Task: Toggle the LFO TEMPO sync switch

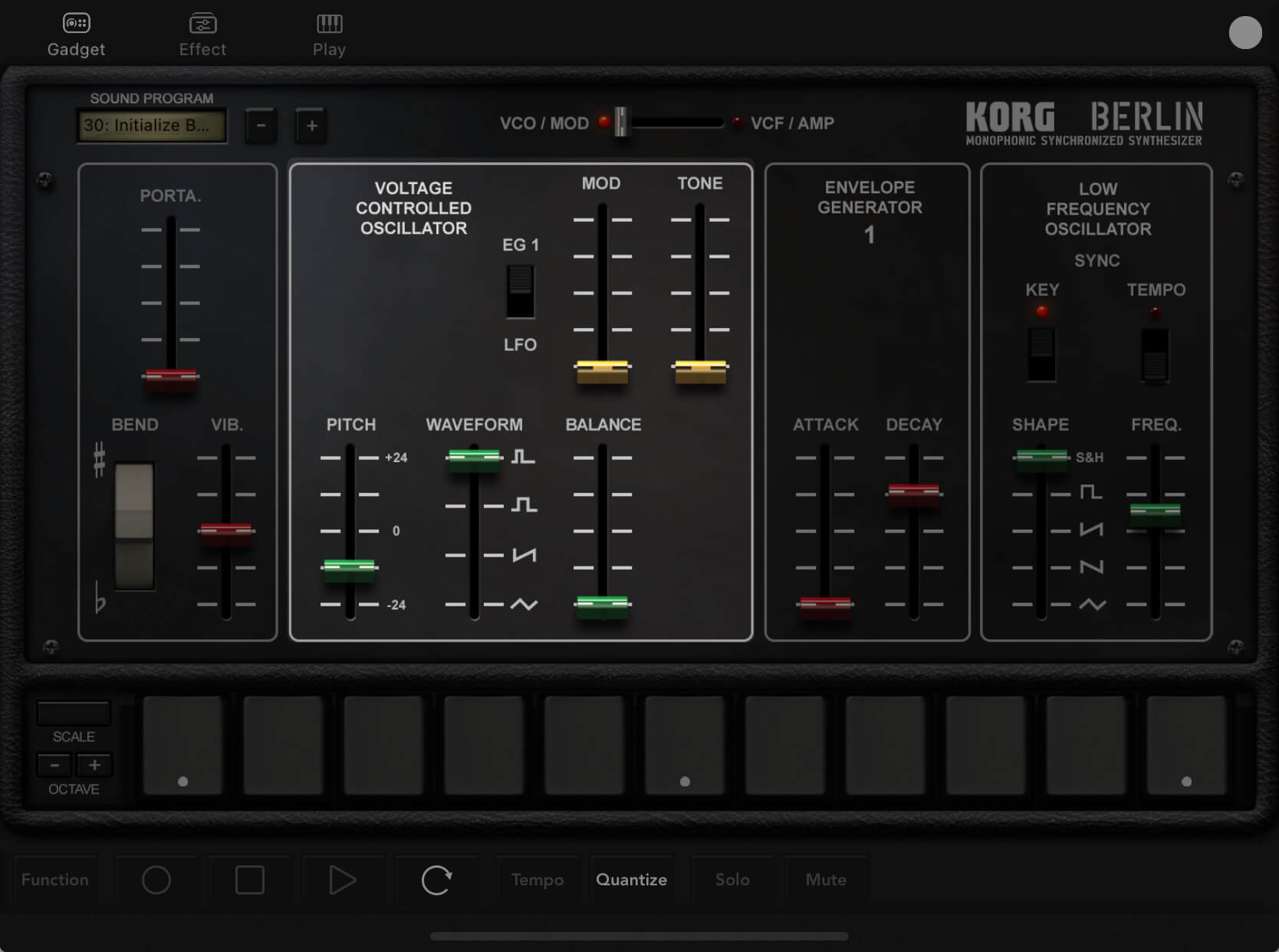Action: [1155, 354]
